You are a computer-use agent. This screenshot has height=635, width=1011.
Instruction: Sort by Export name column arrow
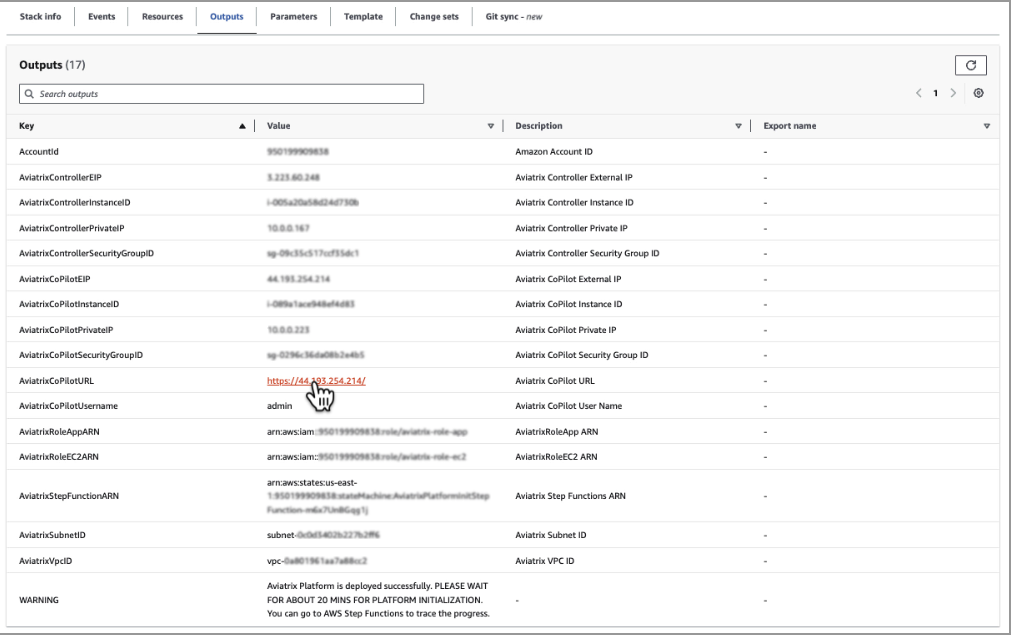(x=986, y=126)
